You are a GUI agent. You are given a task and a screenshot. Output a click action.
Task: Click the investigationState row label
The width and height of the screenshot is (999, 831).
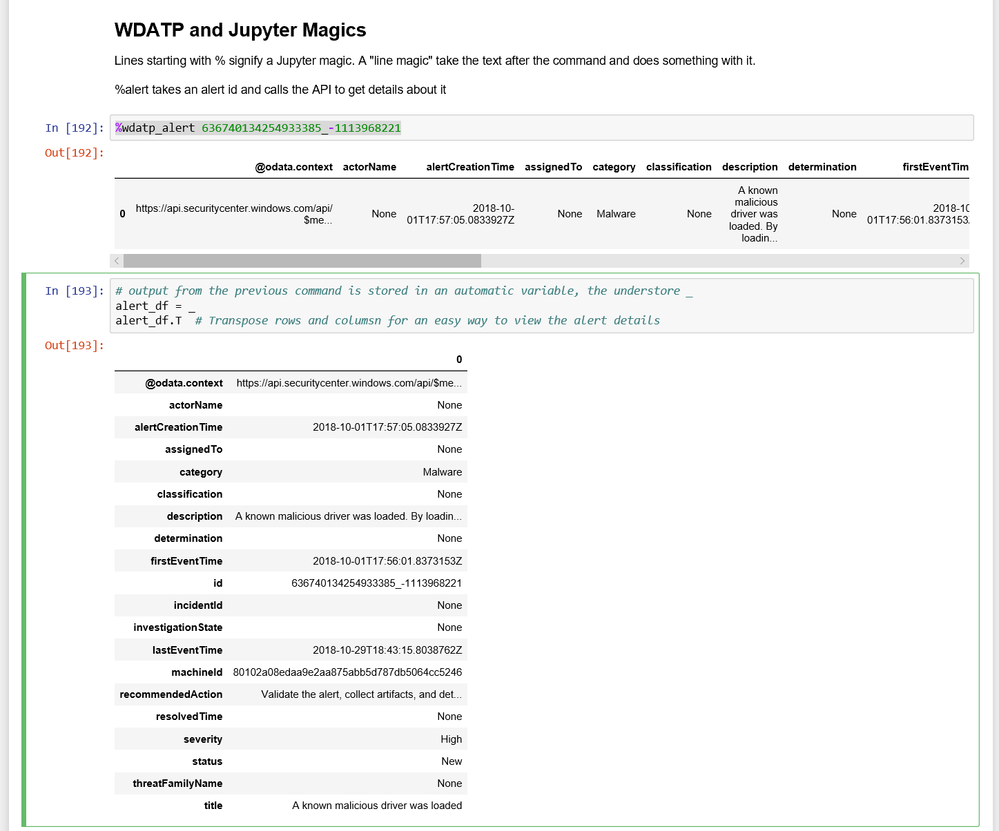tap(178, 628)
